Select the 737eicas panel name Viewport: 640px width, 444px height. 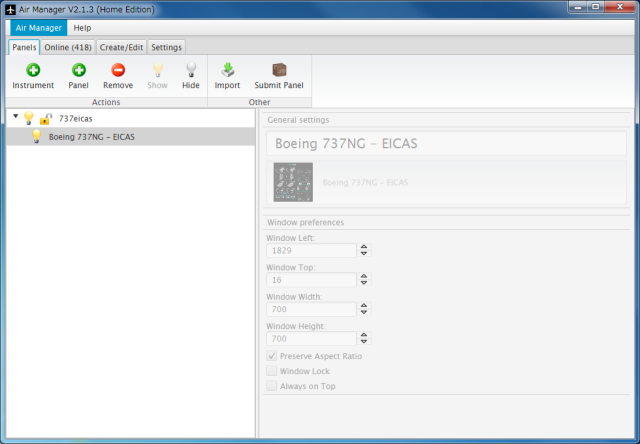pos(76,119)
